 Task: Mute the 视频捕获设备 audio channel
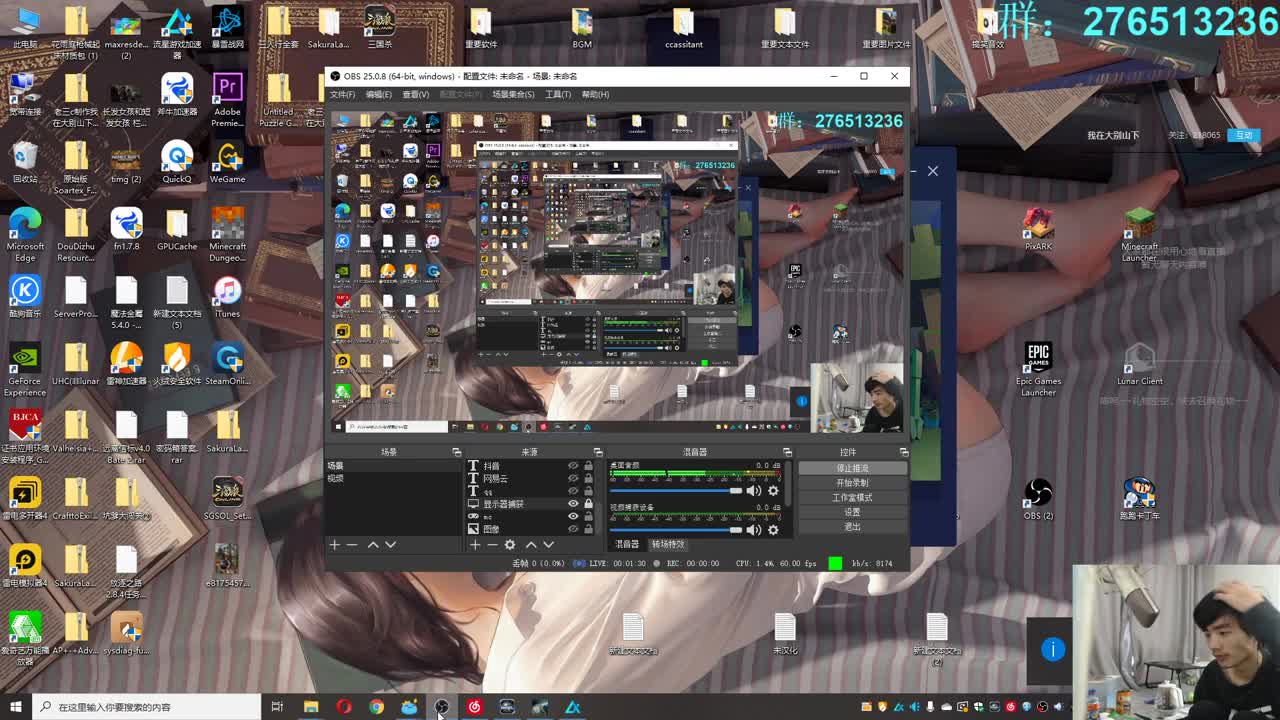pyautogui.click(x=753, y=530)
